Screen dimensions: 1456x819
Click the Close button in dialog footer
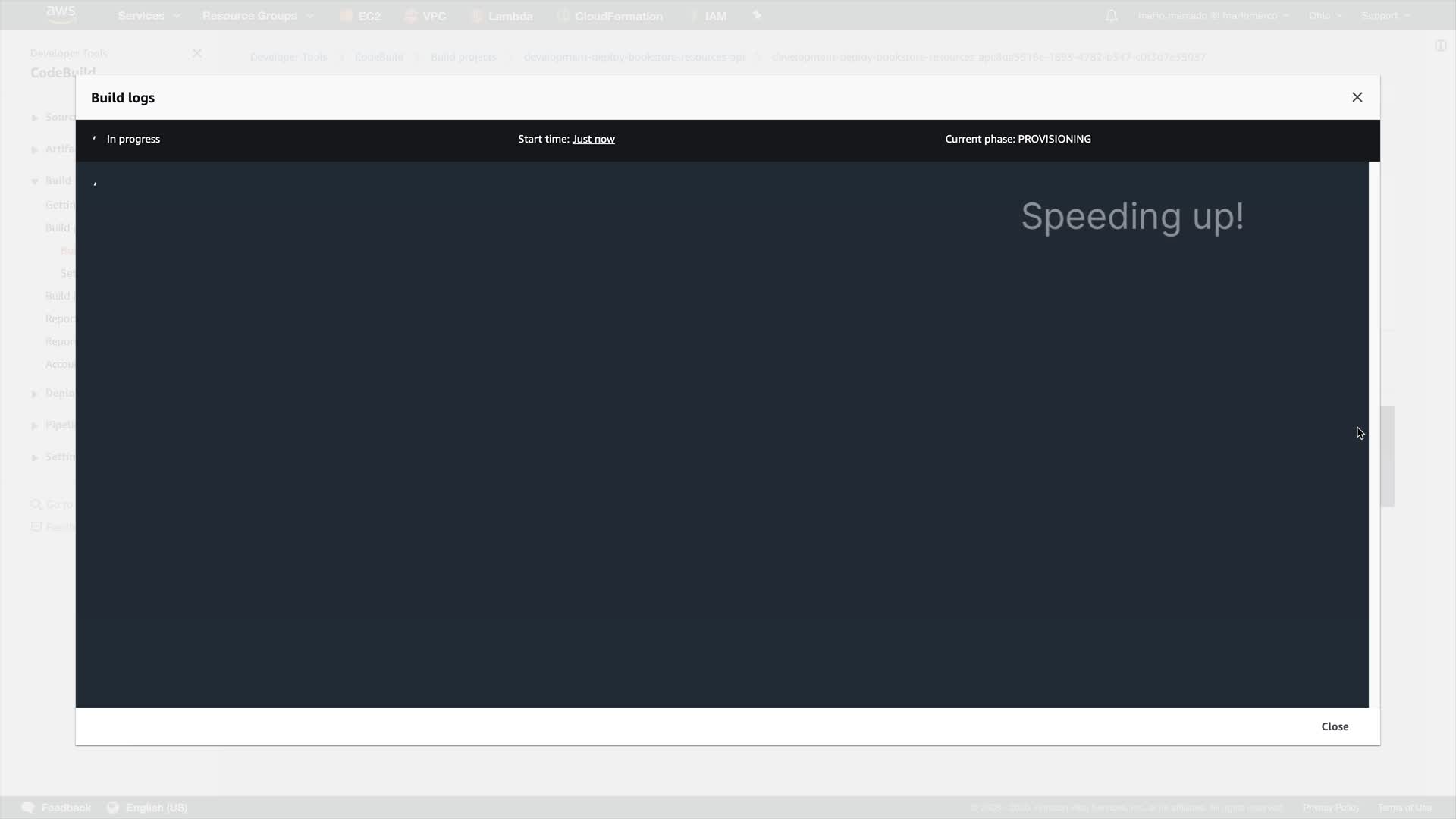[1334, 726]
